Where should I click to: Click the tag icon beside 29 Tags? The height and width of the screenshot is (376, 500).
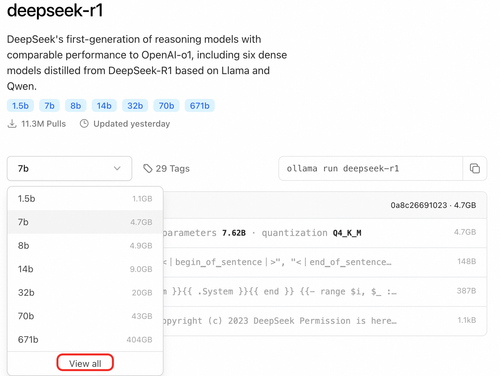click(147, 169)
